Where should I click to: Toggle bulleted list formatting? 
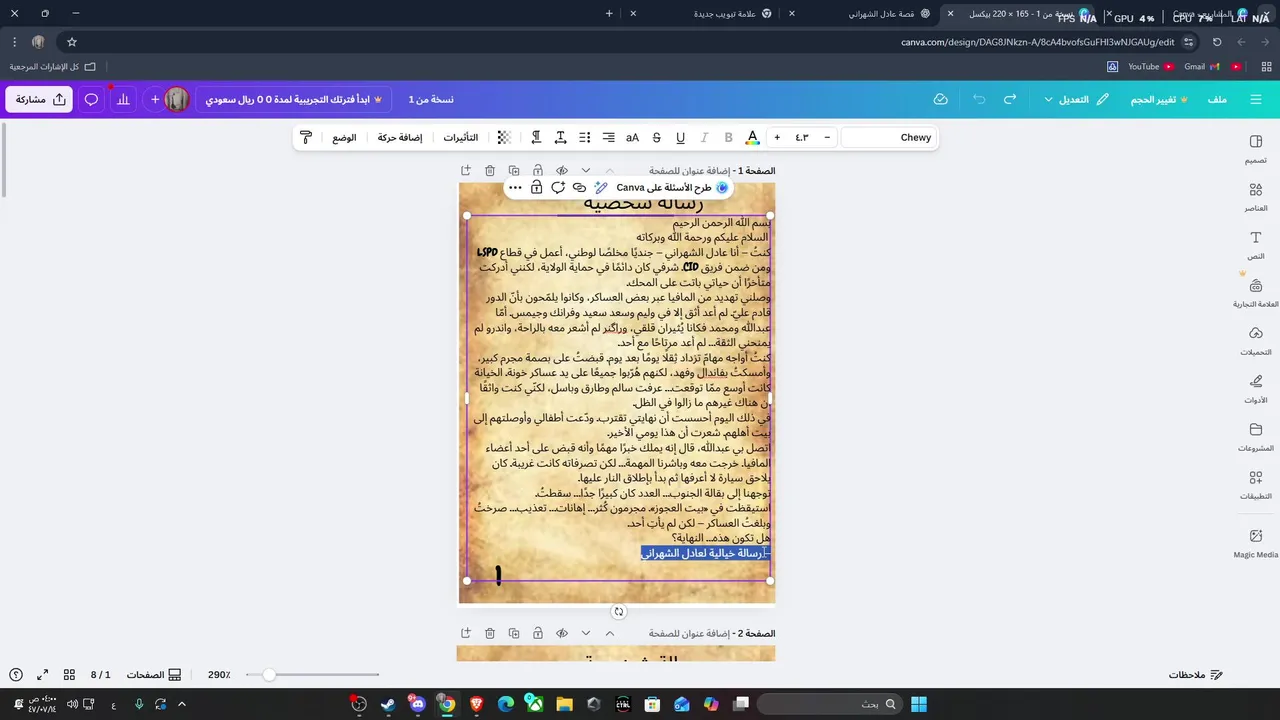tap(584, 137)
